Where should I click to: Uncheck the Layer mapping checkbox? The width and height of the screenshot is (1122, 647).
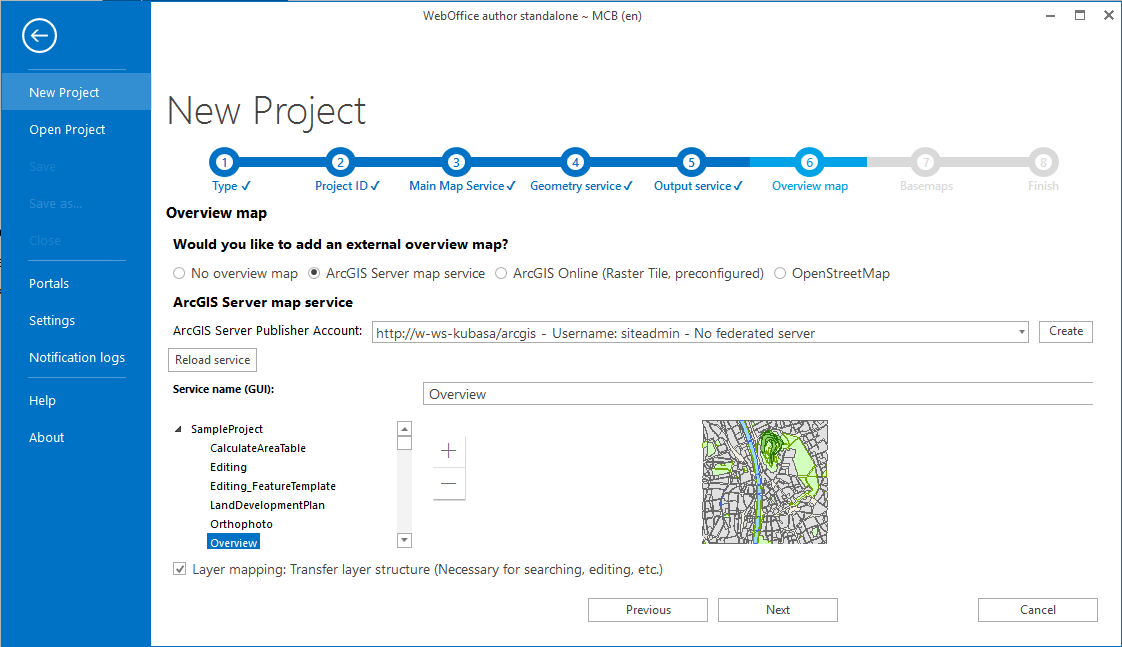(178, 568)
